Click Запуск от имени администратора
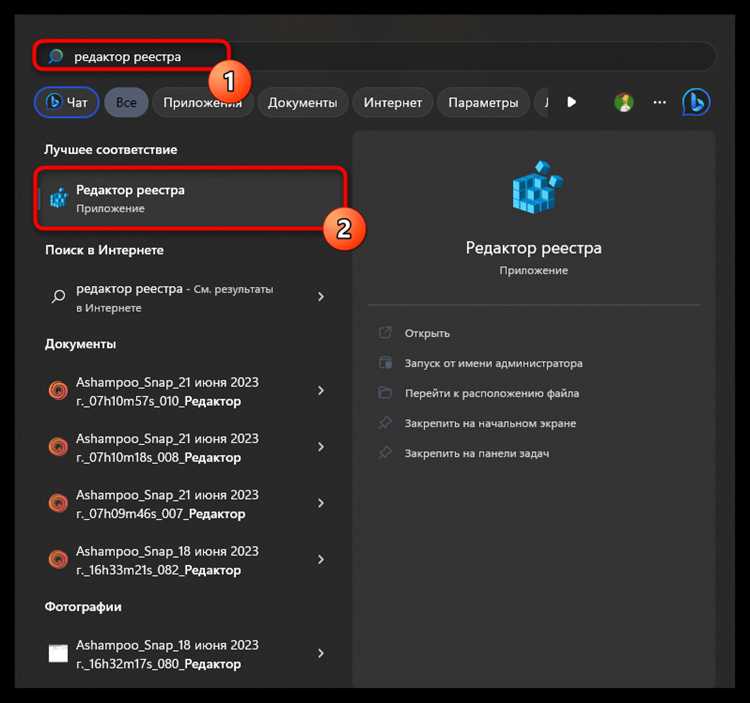Screen dimensions: 750x703 pyautogui.click(x=494, y=363)
